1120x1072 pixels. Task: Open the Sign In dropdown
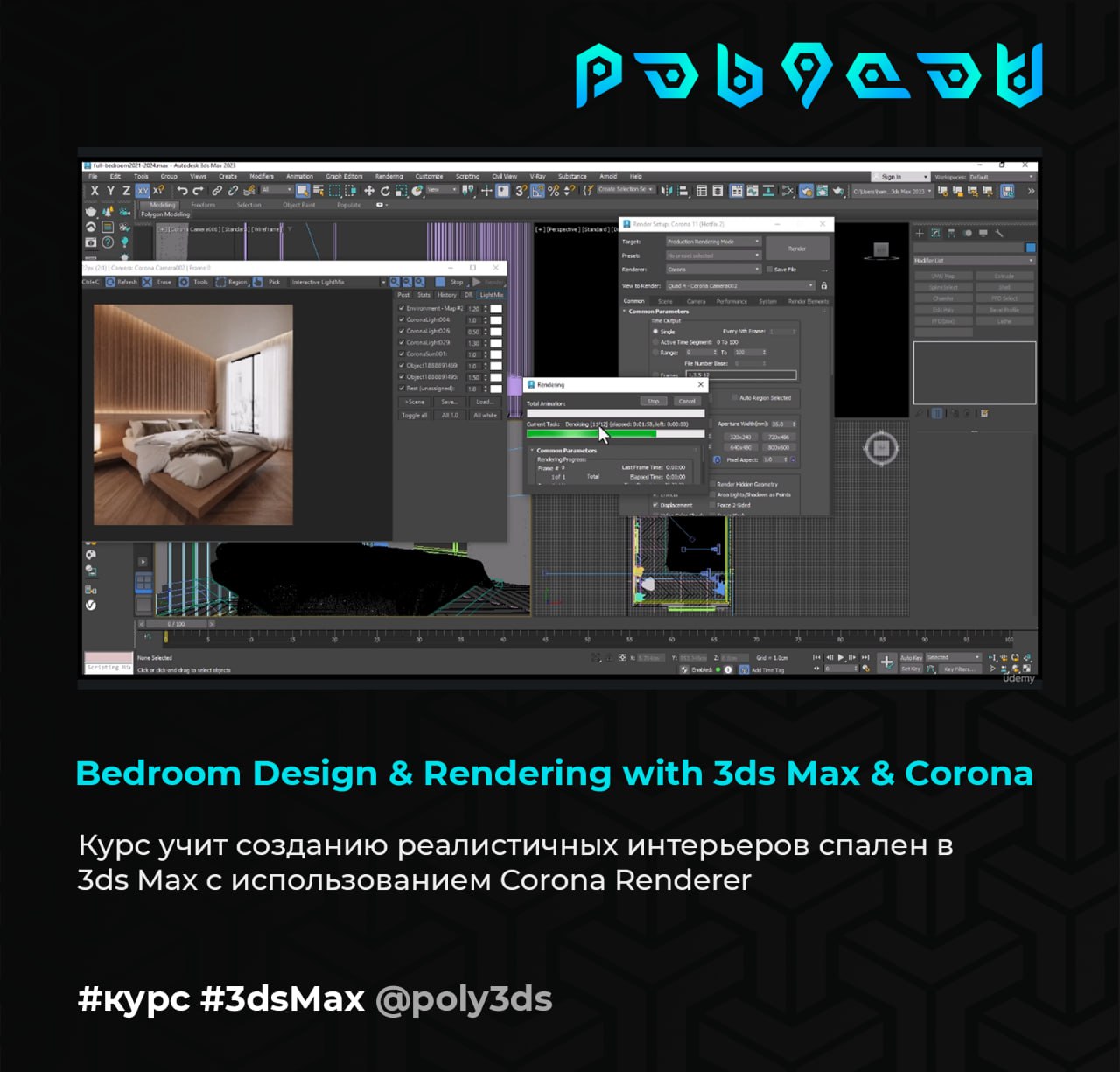coord(900,176)
